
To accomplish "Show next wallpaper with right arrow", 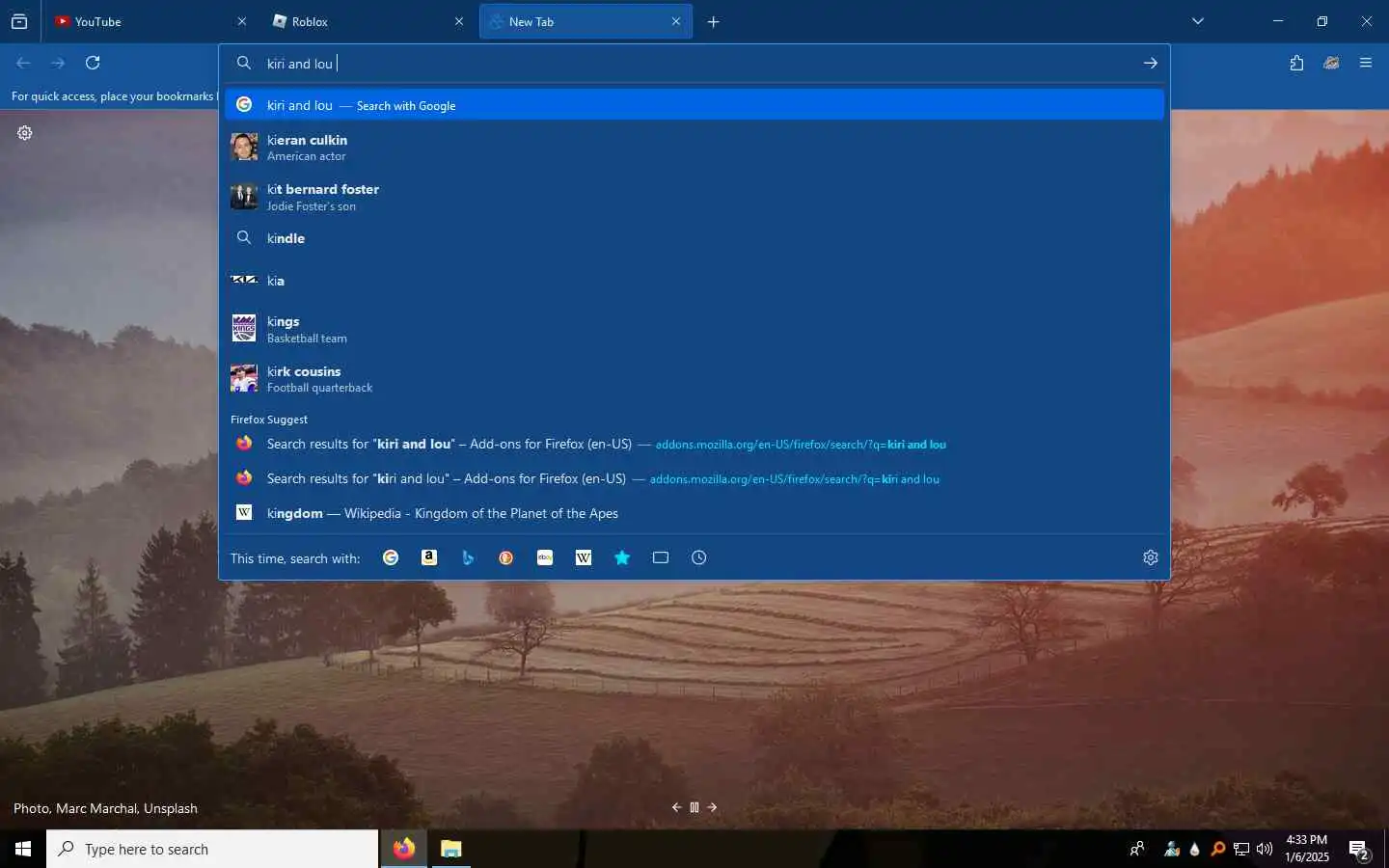I will pos(712,807).
